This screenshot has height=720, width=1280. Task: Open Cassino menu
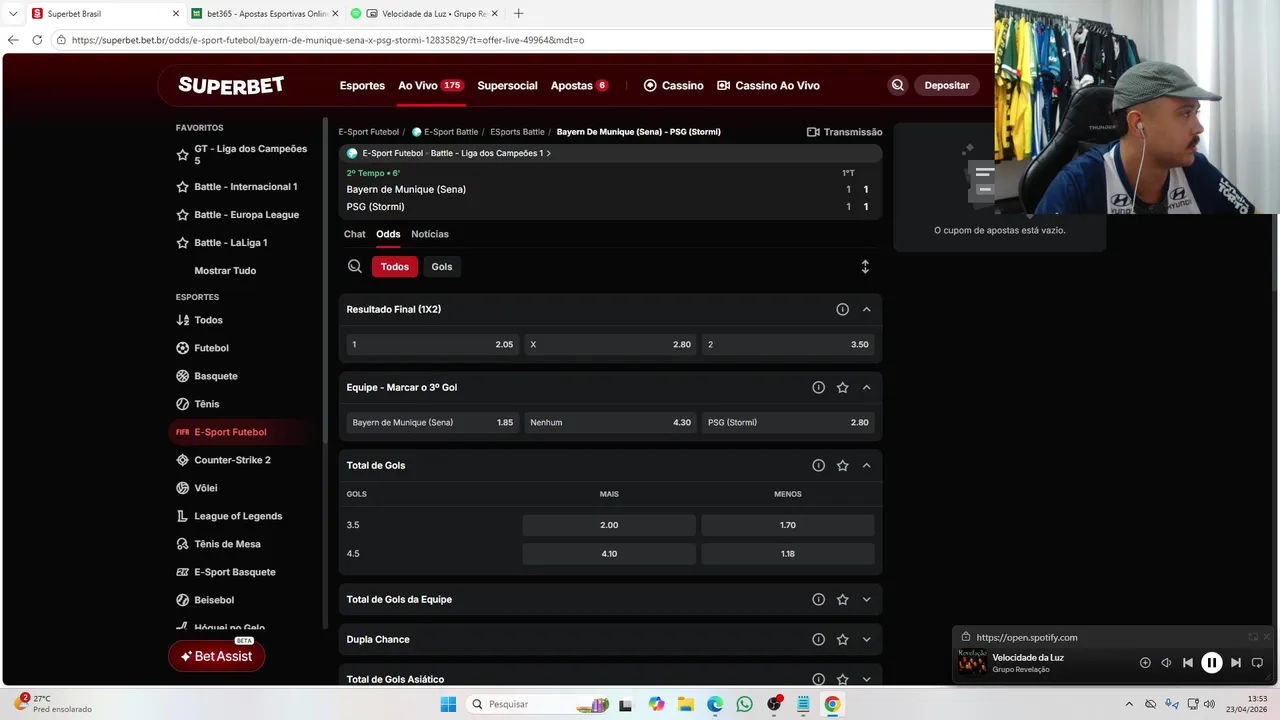coord(674,86)
